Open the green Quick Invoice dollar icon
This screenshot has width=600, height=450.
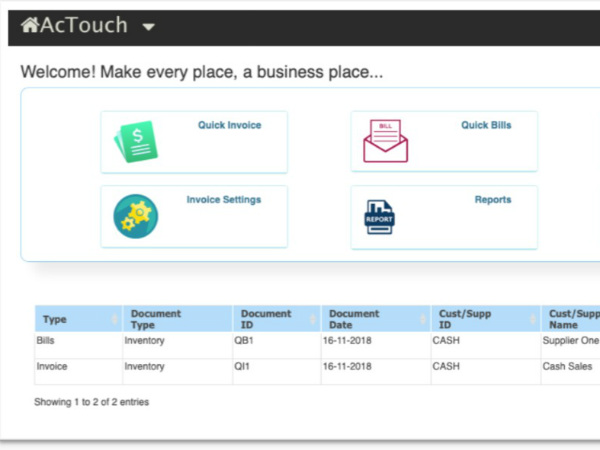(x=135, y=142)
